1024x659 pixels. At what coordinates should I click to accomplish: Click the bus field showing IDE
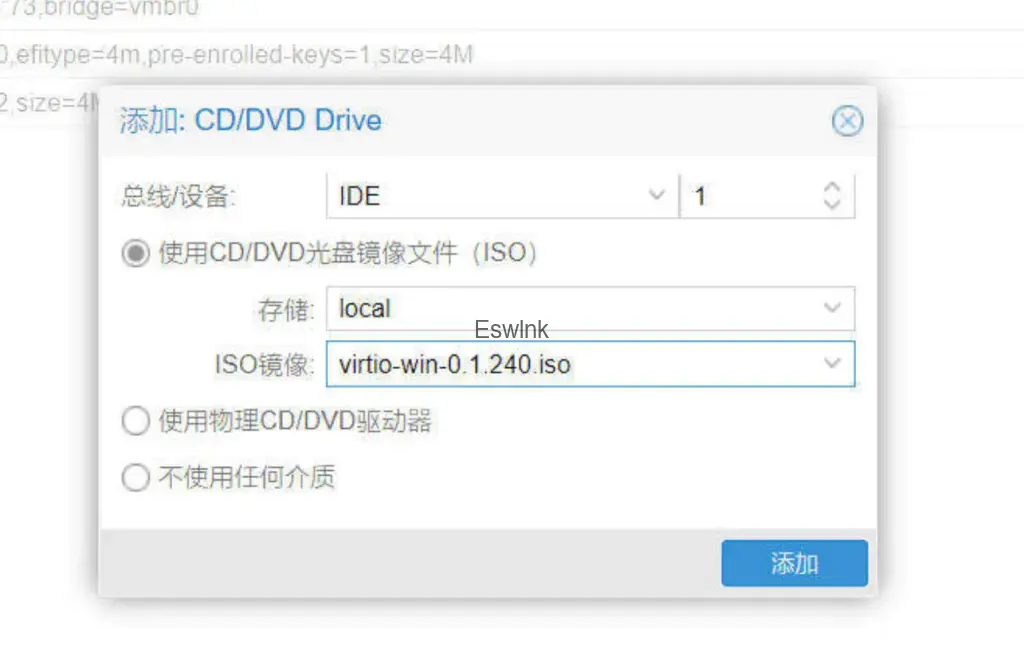[x=502, y=195]
